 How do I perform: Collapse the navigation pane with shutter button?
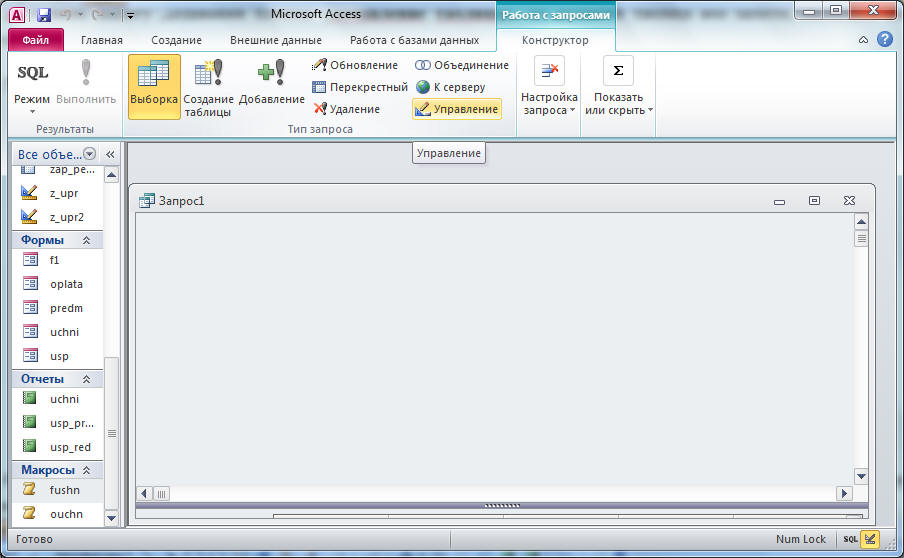pos(110,154)
